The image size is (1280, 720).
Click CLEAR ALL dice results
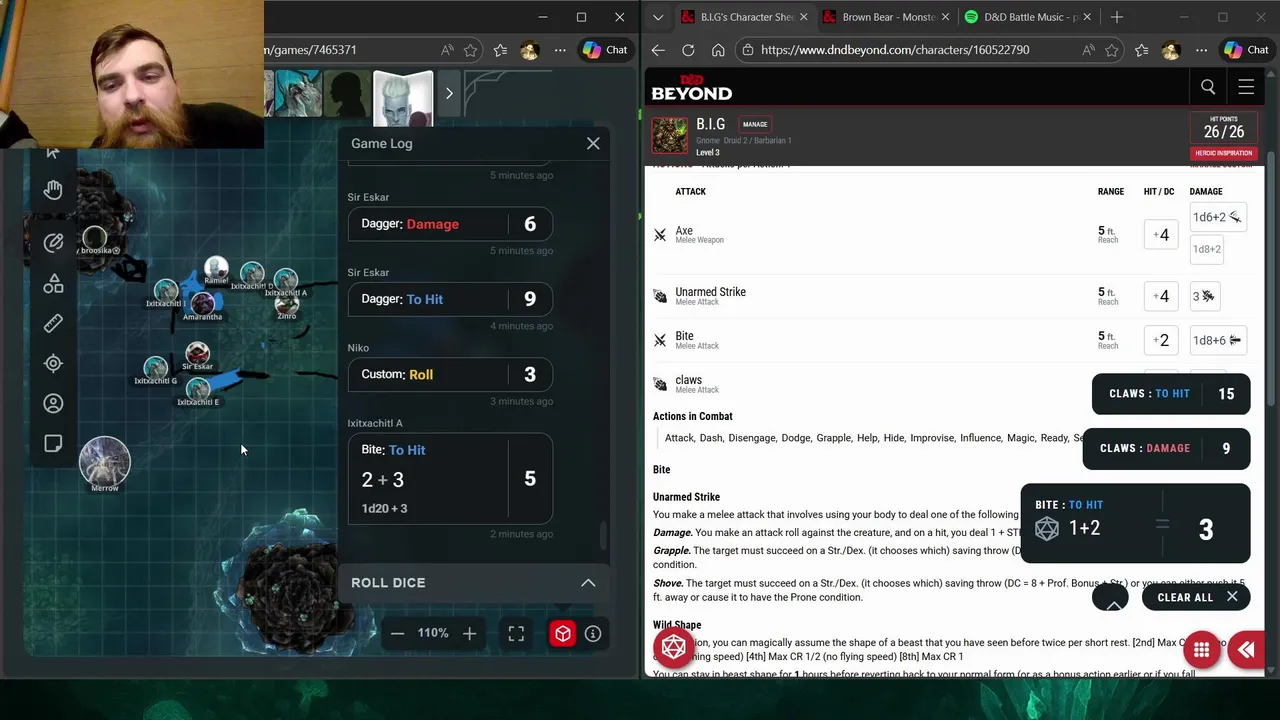[x=1196, y=597]
